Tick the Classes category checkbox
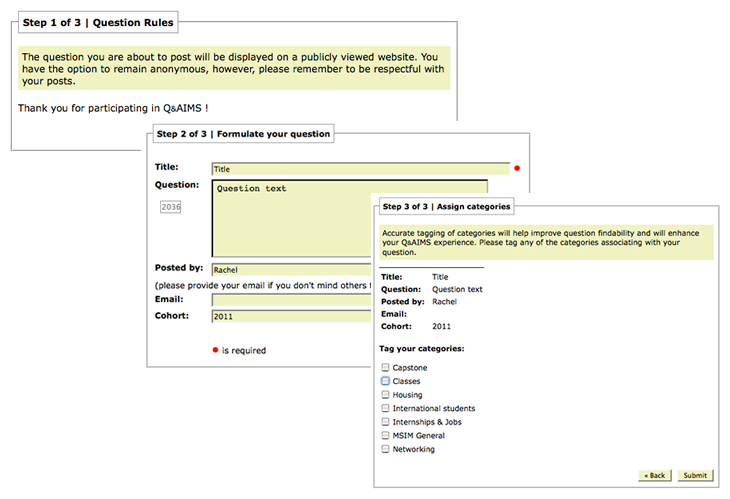Image resolution: width=730 pixels, height=499 pixels. 385,381
